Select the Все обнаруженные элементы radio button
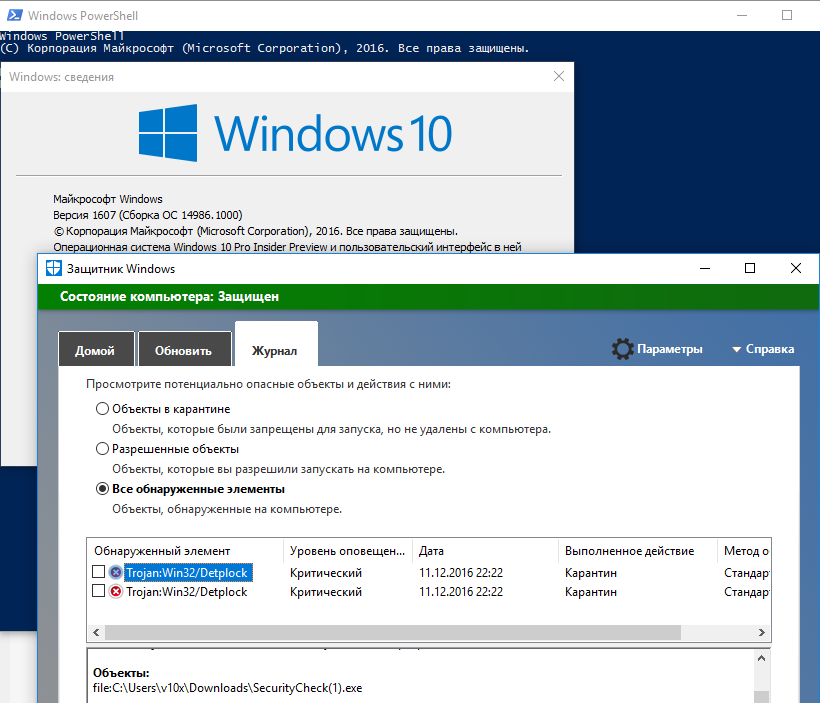820x703 pixels. point(102,489)
